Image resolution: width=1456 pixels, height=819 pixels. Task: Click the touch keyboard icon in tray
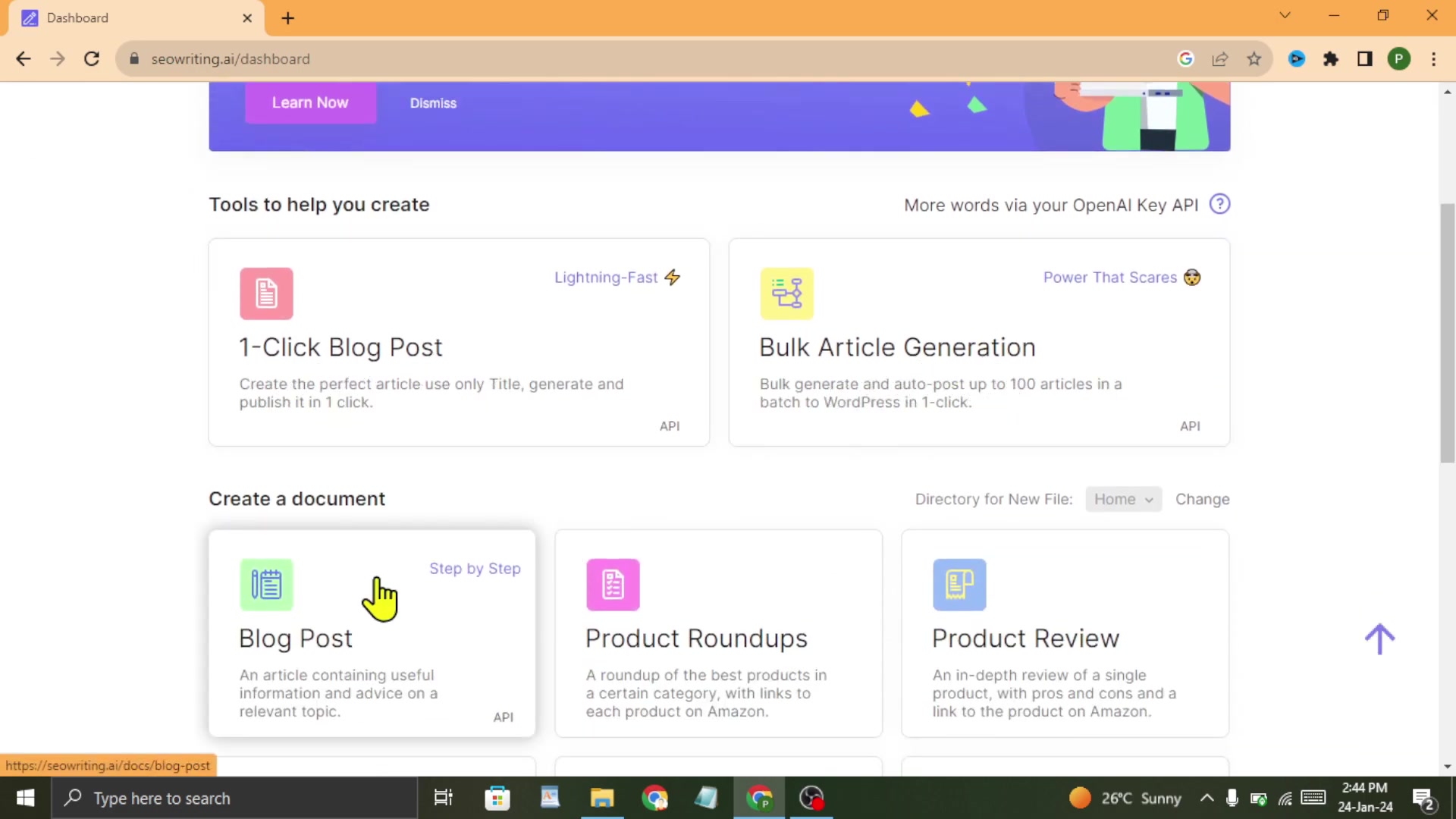[x=1313, y=798]
